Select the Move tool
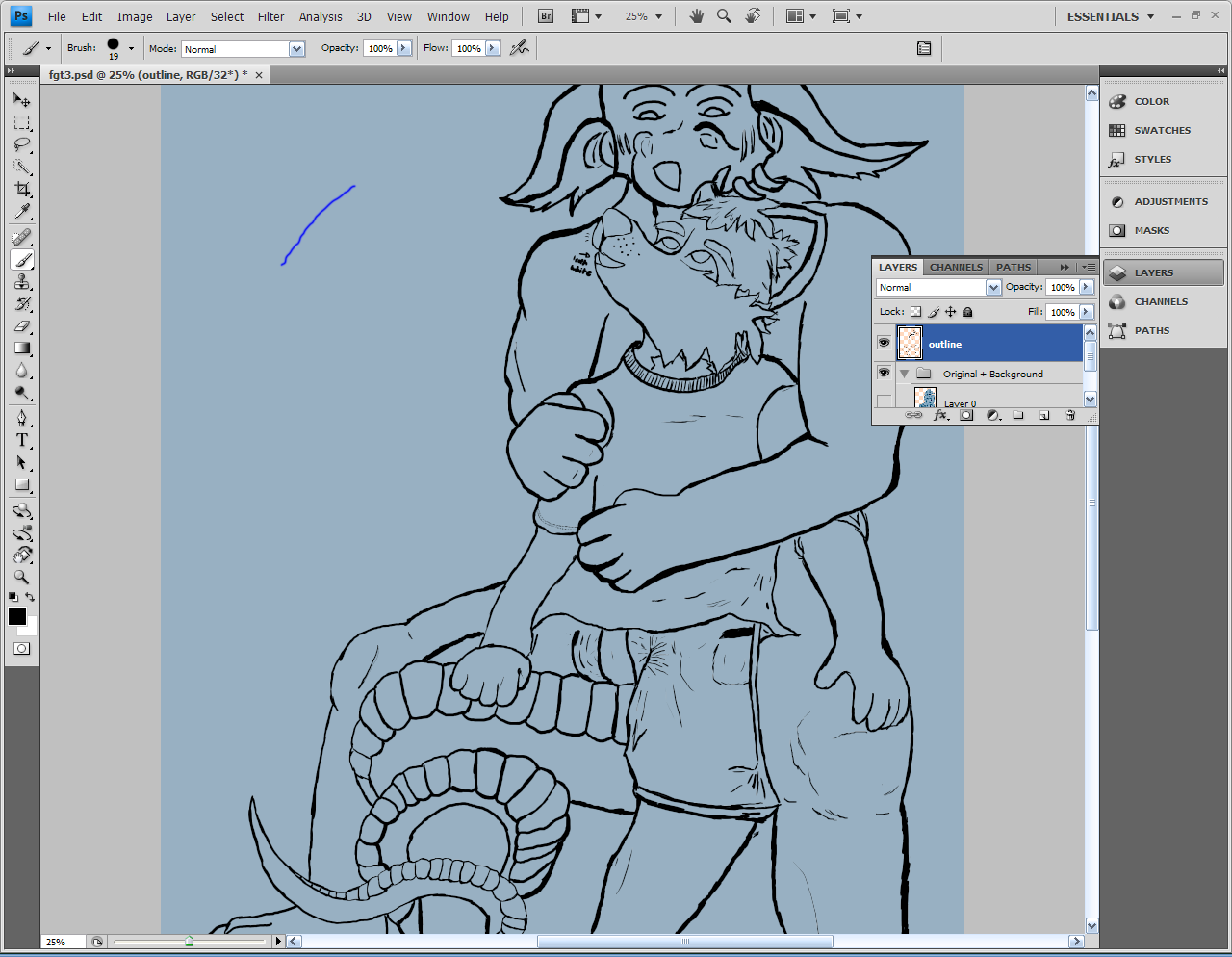Viewport: 1232px width, 957px height. pyautogui.click(x=21, y=100)
